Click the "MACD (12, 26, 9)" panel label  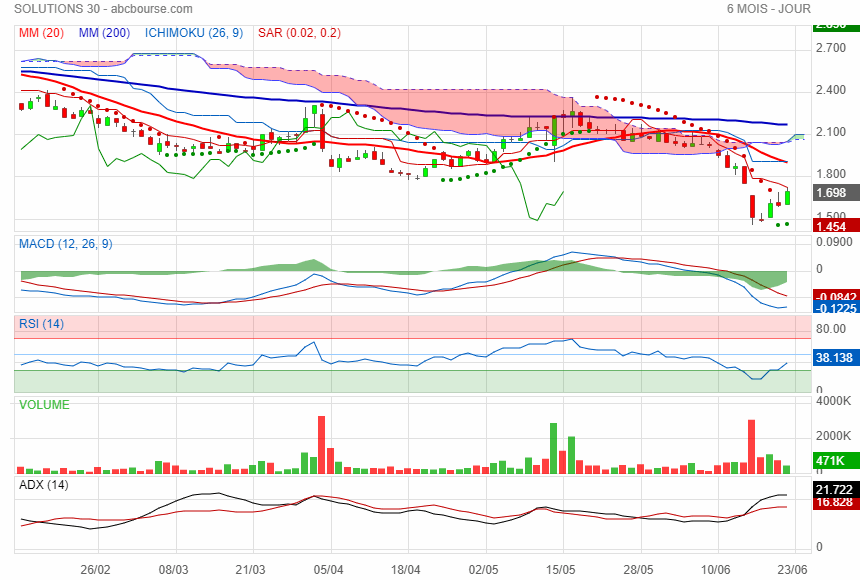[66, 244]
